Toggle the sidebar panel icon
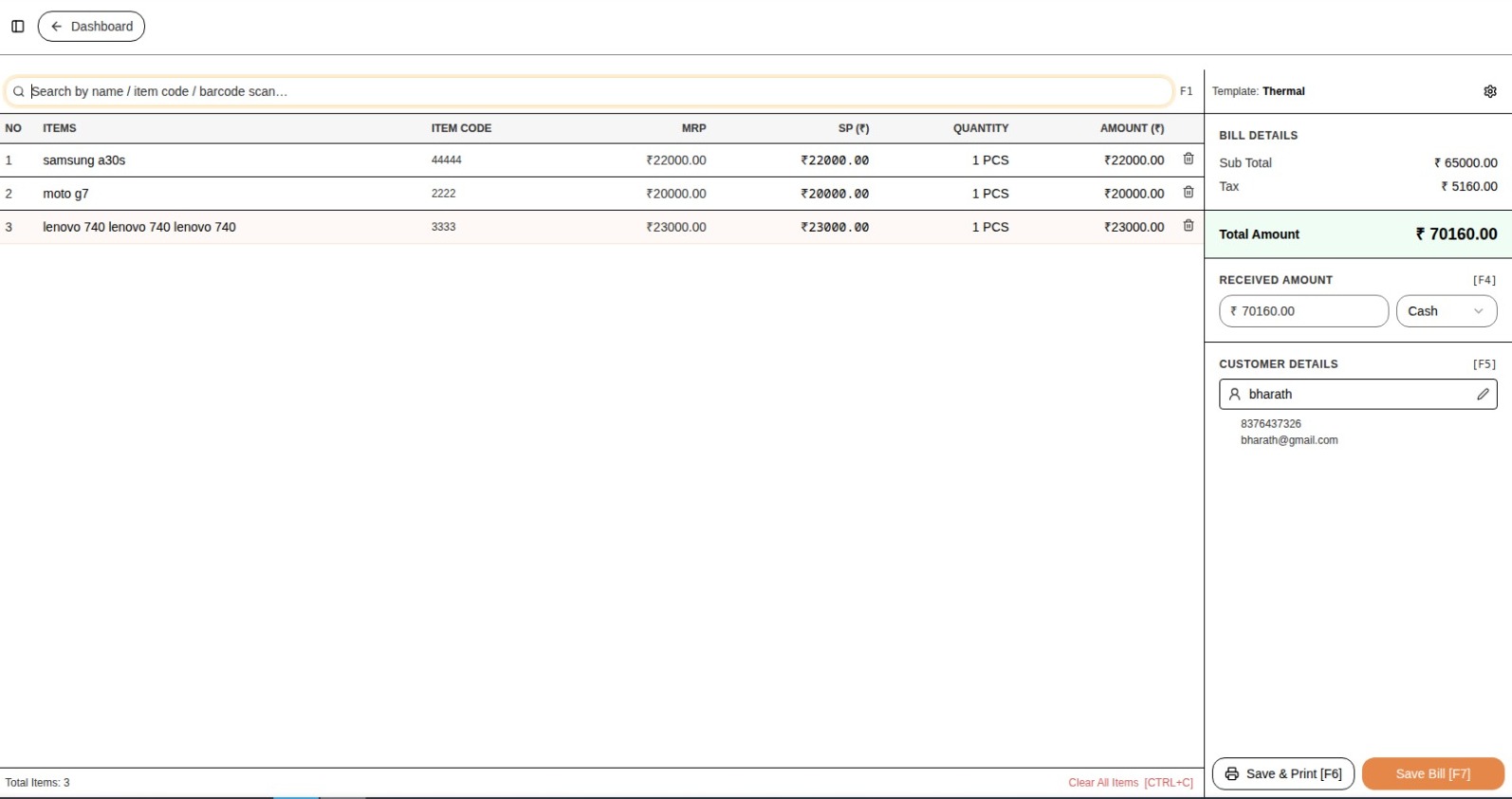Screen dimensions: 1512x799 pyautogui.click(x=17, y=27)
